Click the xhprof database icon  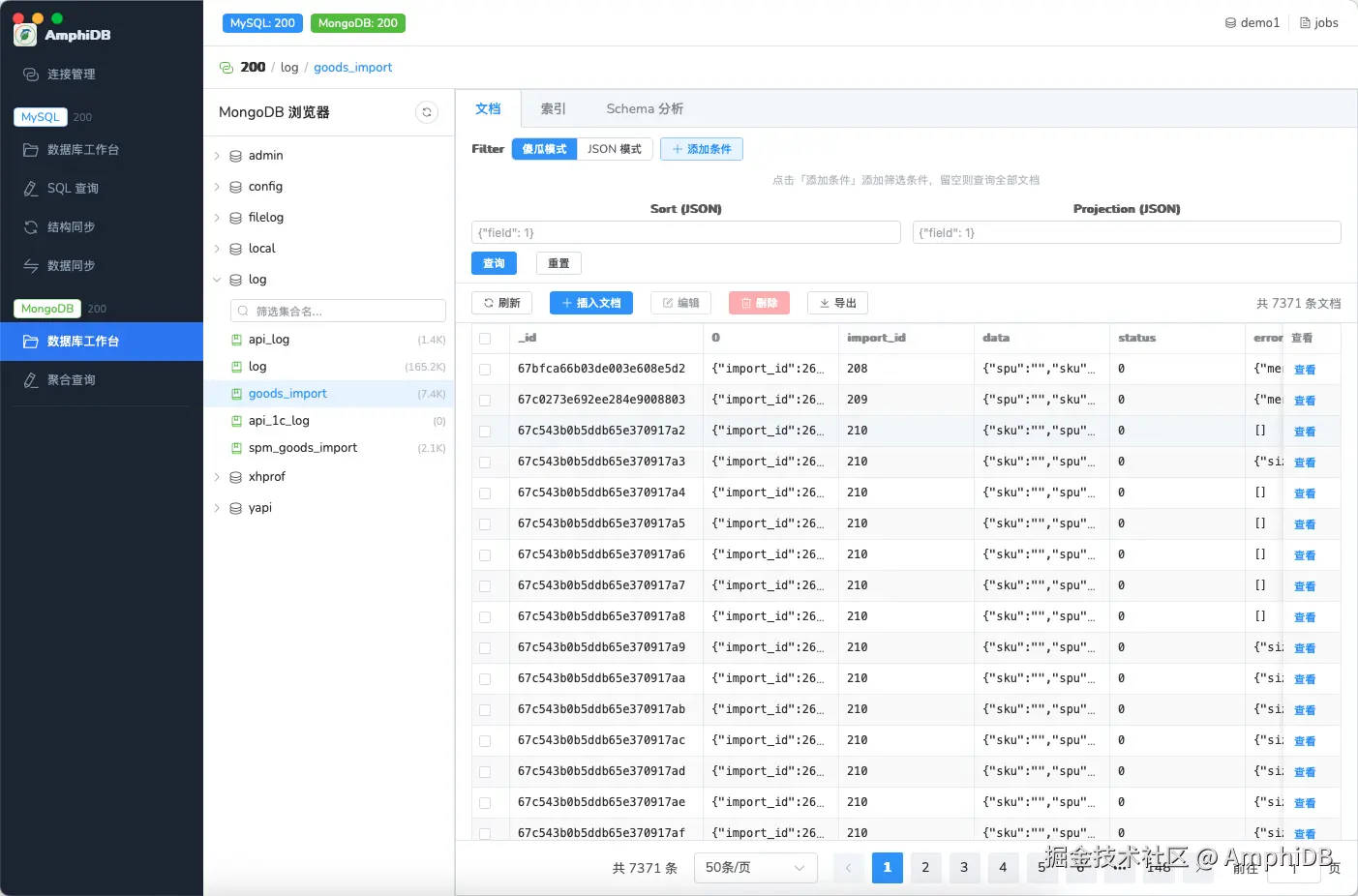(x=235, y=477)
